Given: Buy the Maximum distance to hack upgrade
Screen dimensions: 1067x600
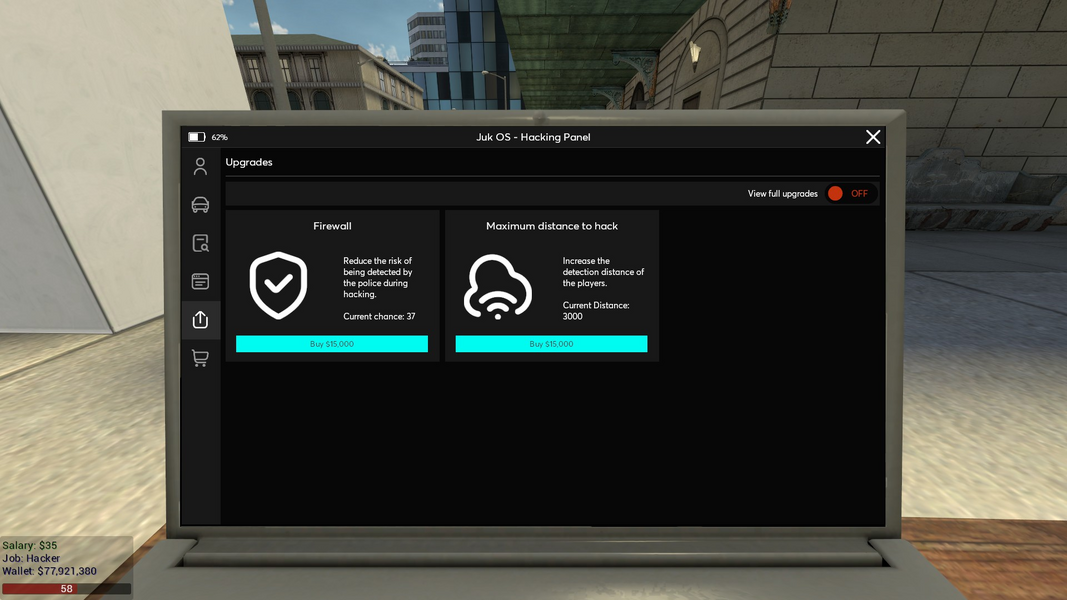Looking at the screenshot, I should pyautogui.click(x=551, y=344).
